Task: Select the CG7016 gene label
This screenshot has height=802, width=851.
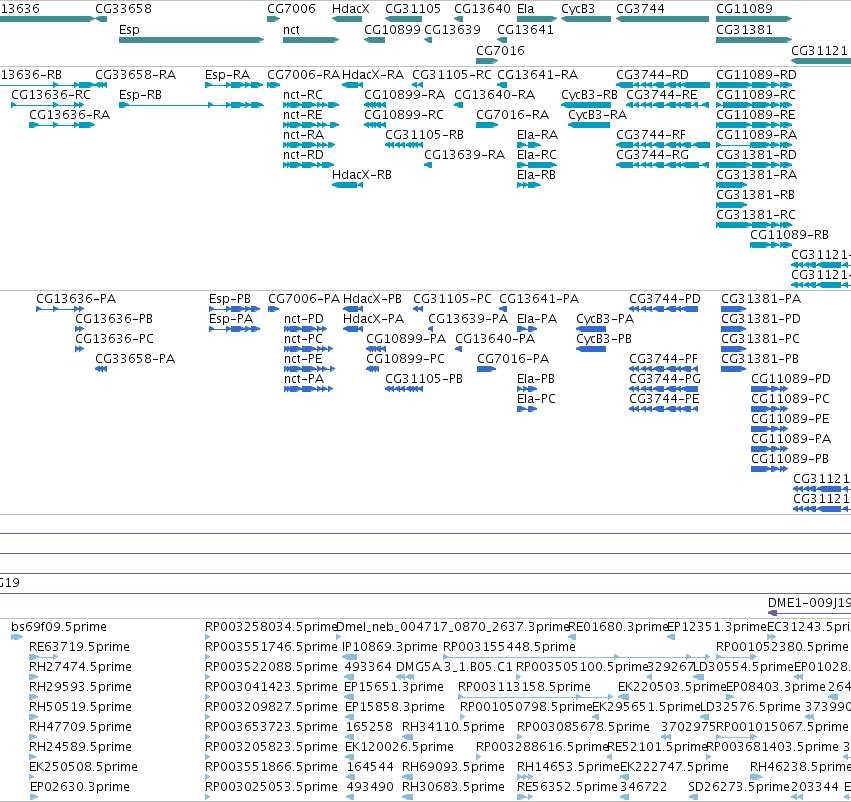Action: tap(500, 50)
